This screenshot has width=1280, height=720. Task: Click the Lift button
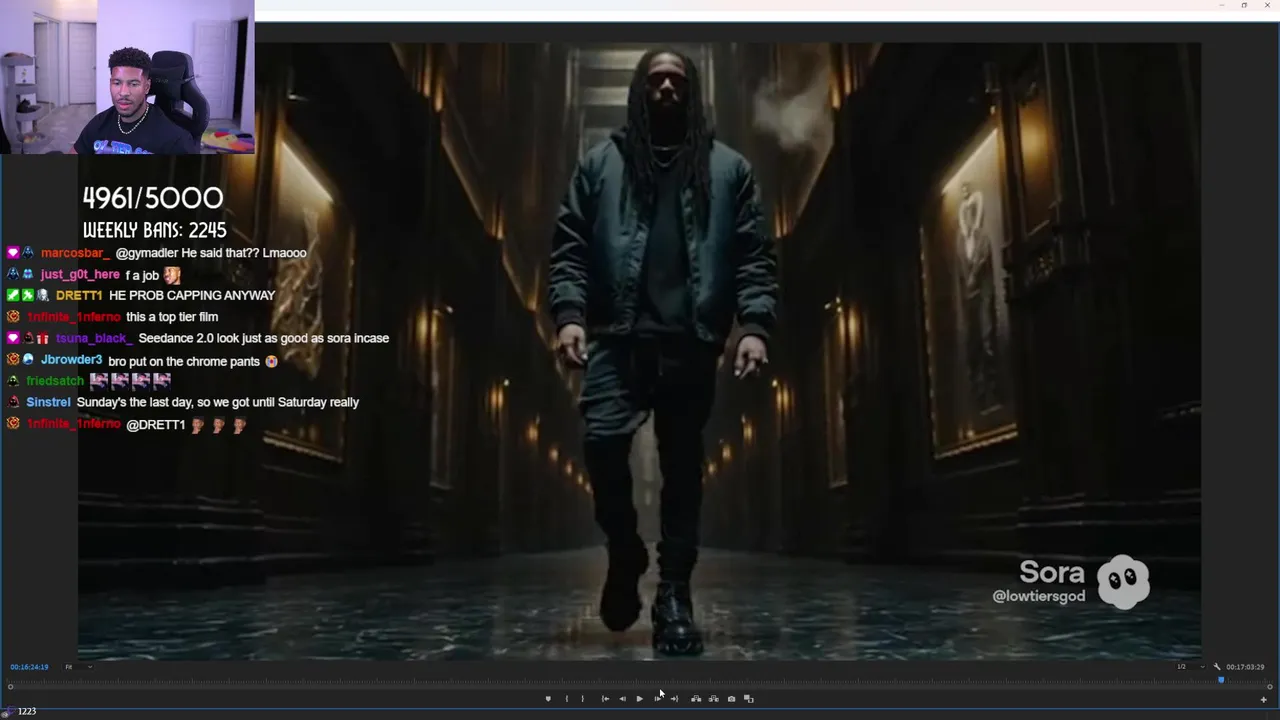(x=696, y=699)
